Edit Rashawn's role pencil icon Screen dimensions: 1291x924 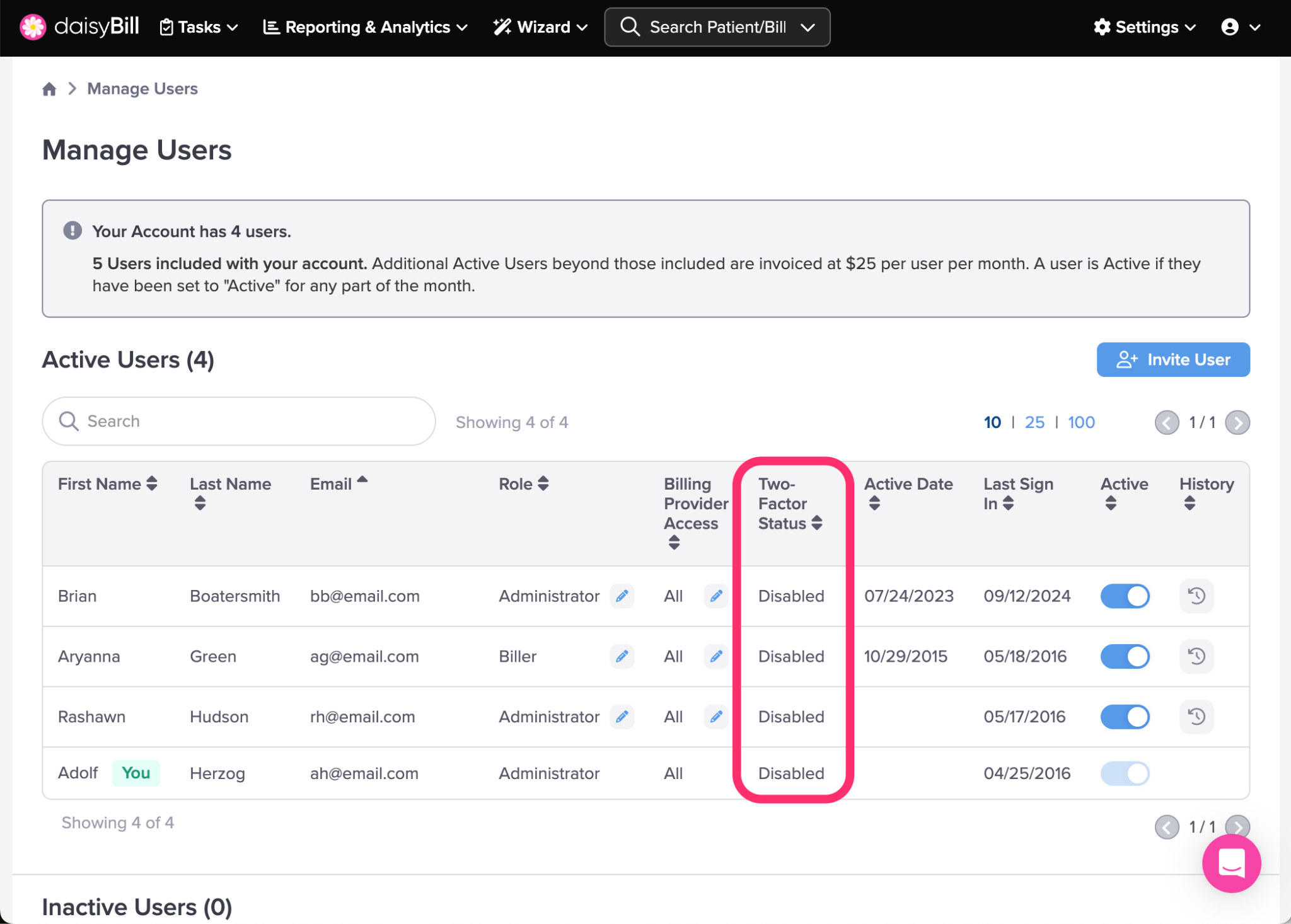coord(622,717)
